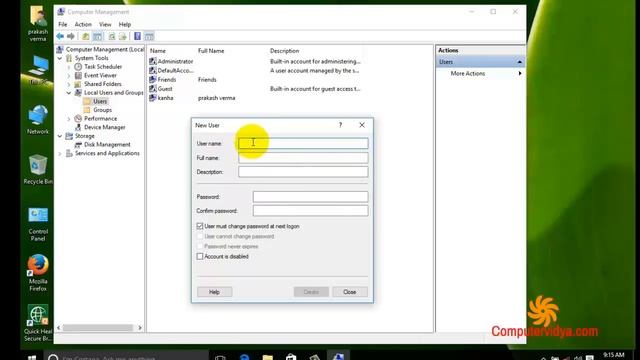The height and width of the screenshot is (360, 640).
Task: Collapse the Storage tree node
Action: 60,136
